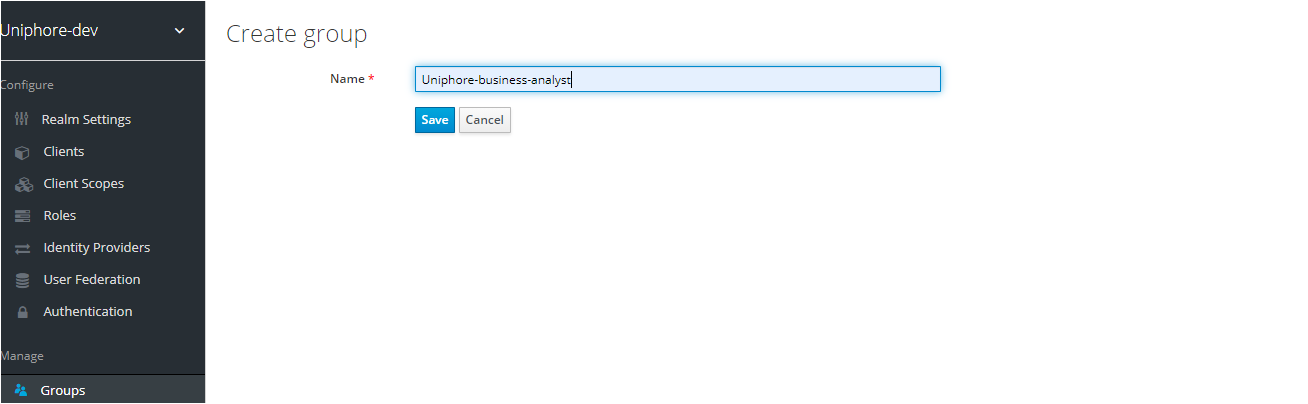Click the Roles list icon
The height and width of the screenshot is (404, 1308).
(x=22, y=216)
